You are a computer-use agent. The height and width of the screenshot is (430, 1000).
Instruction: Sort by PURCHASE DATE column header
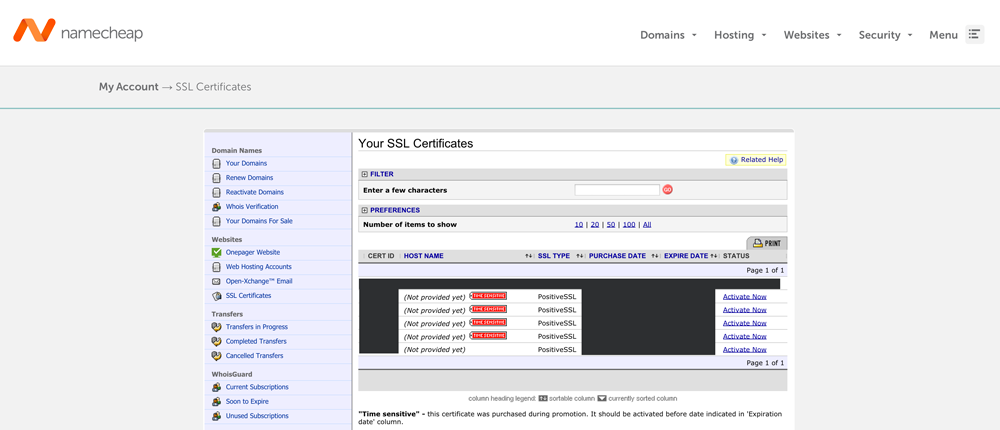(x=617, y=256)
